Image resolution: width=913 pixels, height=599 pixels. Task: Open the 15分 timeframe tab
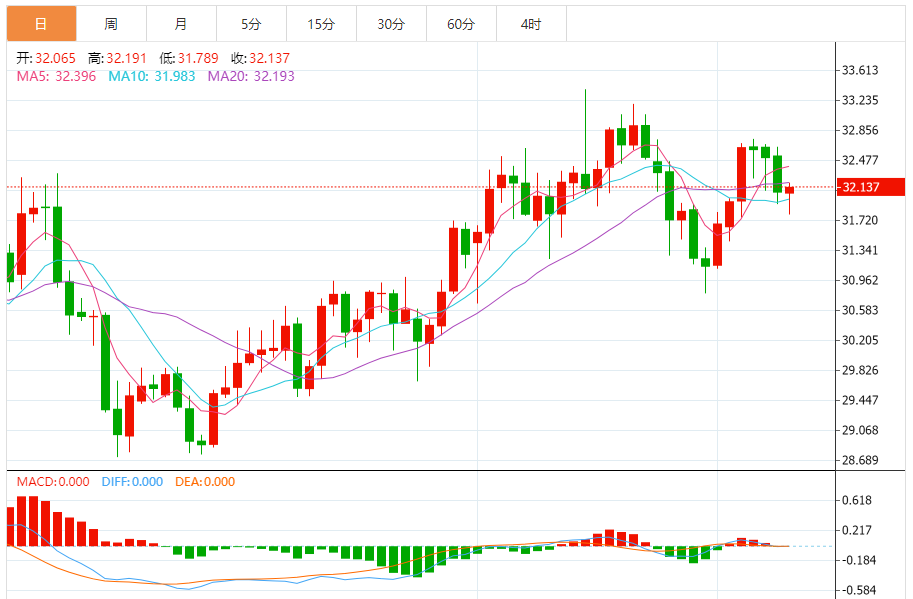[x=321, y=24]
